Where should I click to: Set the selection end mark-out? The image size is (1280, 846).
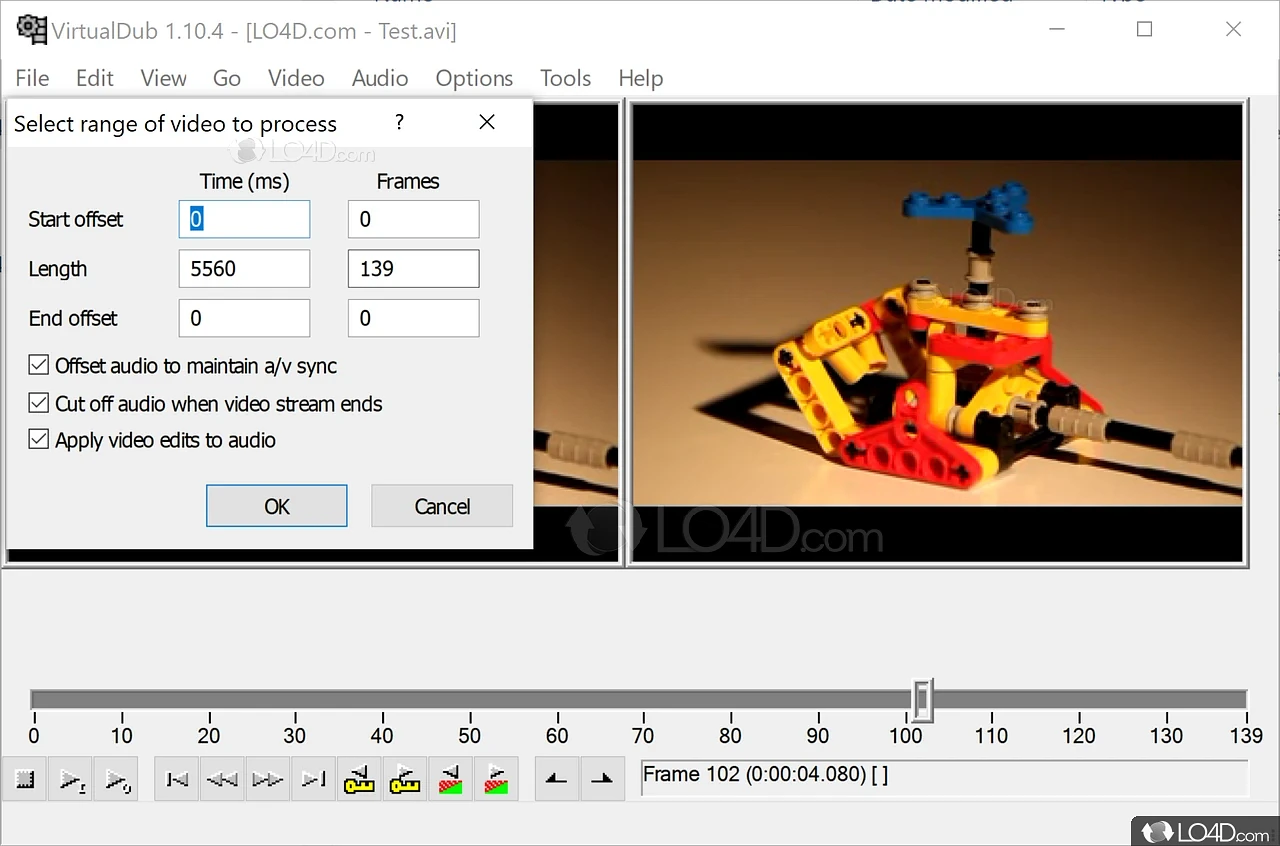click(602, 780)
